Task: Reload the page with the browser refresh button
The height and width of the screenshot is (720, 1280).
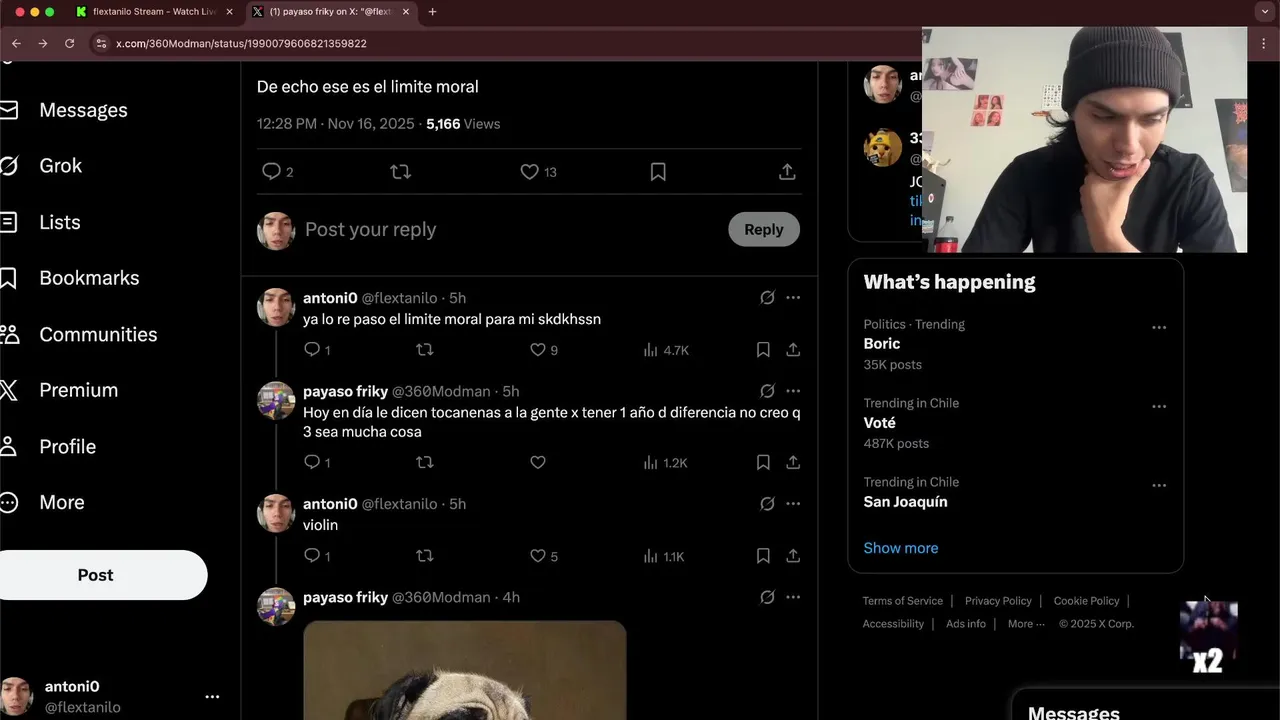Action: click(x=69, y=44)
